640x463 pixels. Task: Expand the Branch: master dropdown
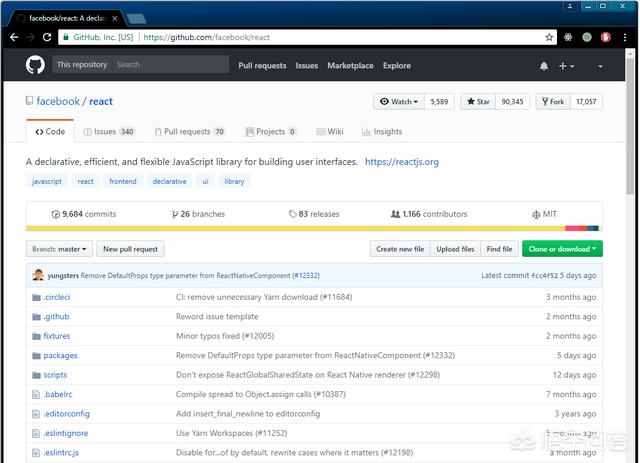point(59,249)
